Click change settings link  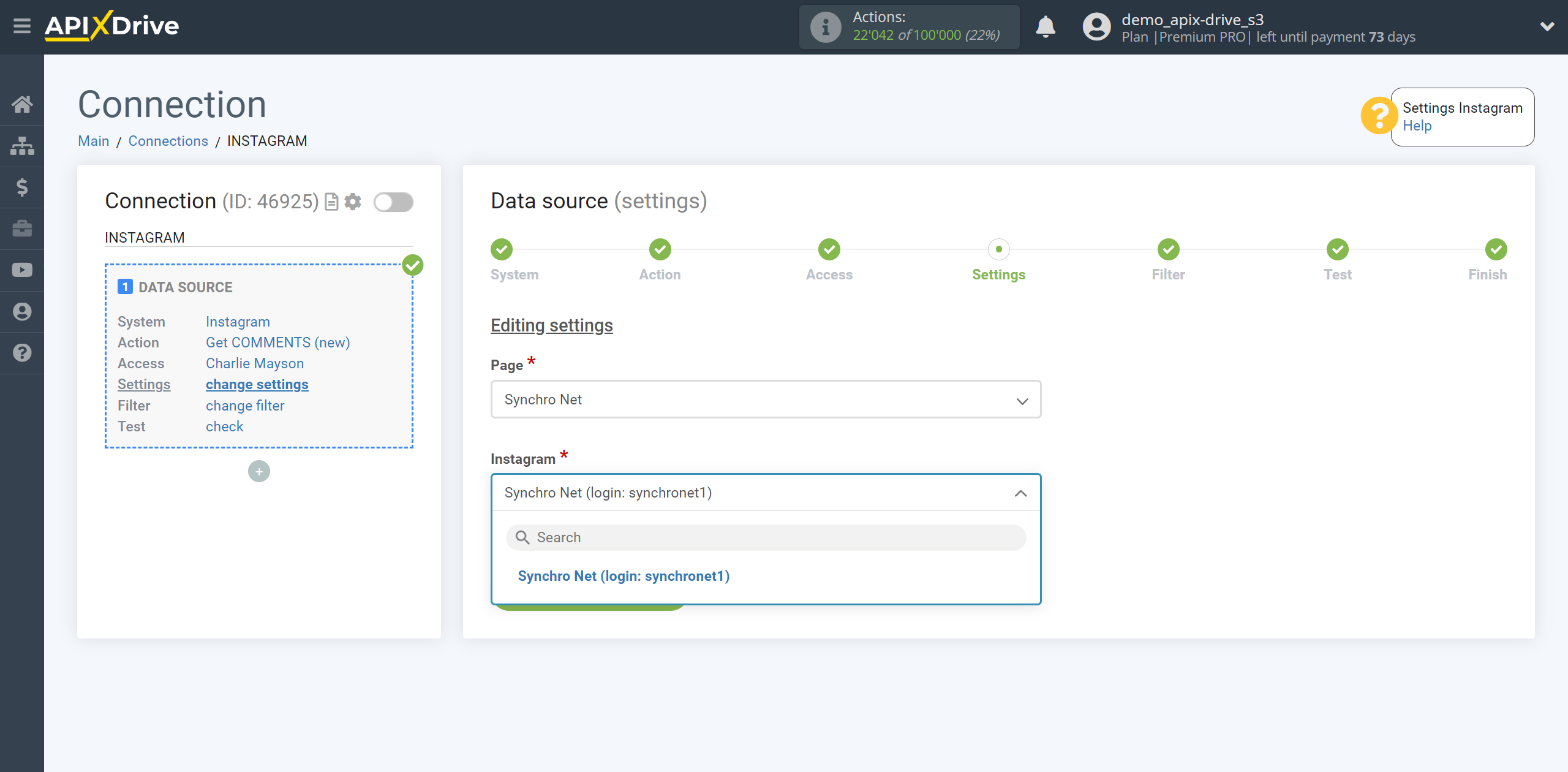[x=257, y=384]
